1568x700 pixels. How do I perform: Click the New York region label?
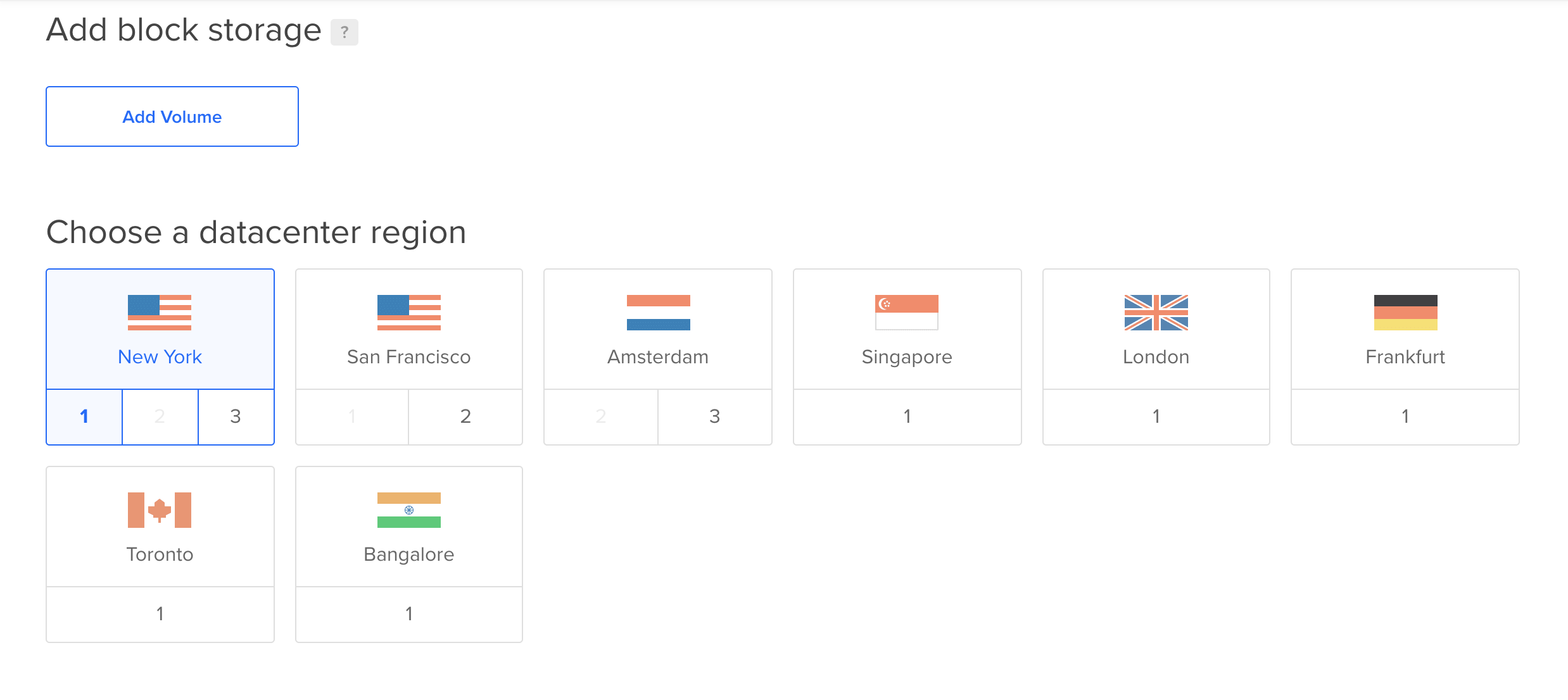(160, 357)
